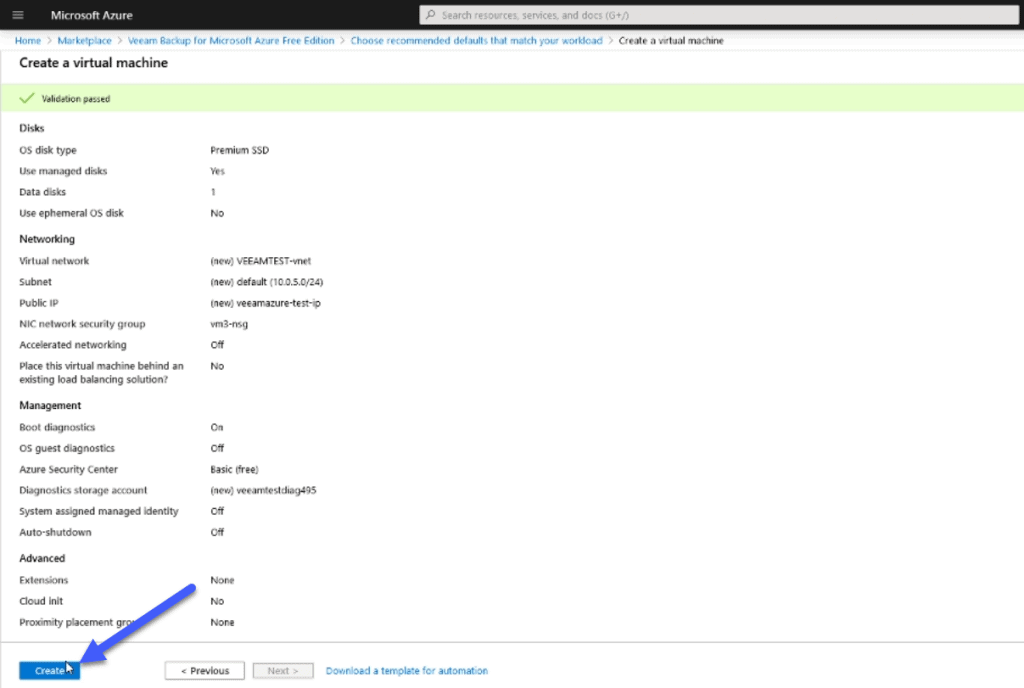Click the Create button
Viewport: 1024px width, 688px height.
click(50, 670)
